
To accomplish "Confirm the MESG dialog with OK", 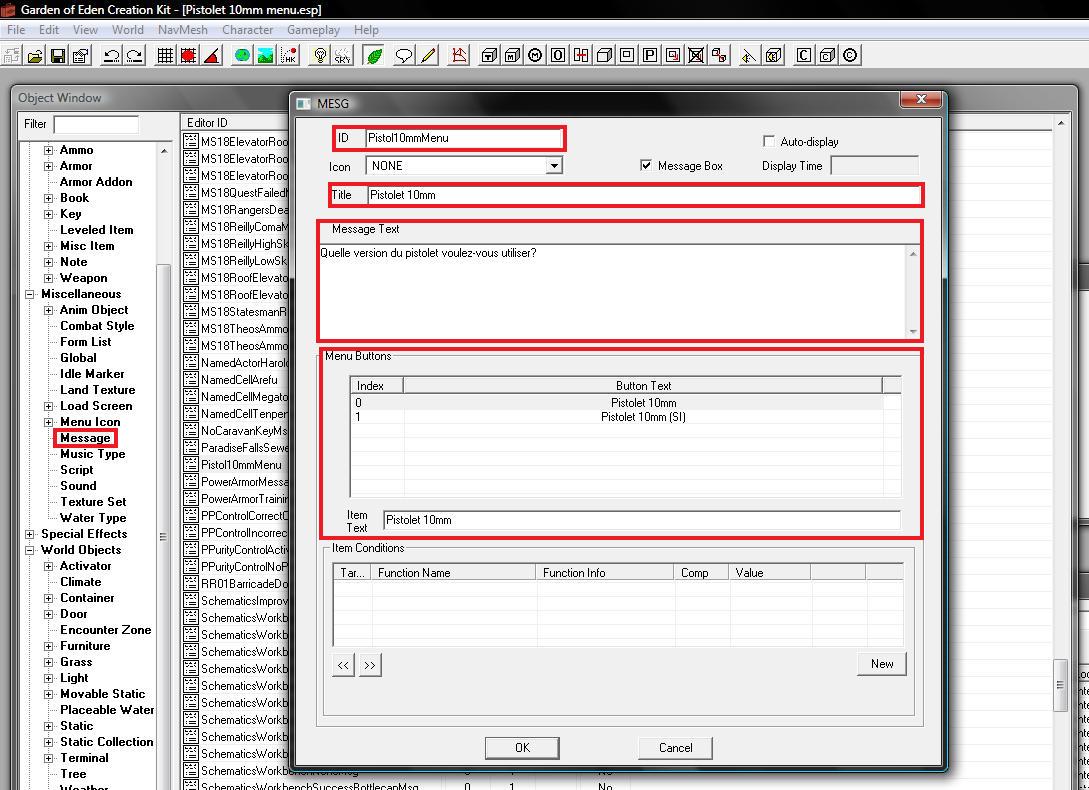I will coord(522,748).
